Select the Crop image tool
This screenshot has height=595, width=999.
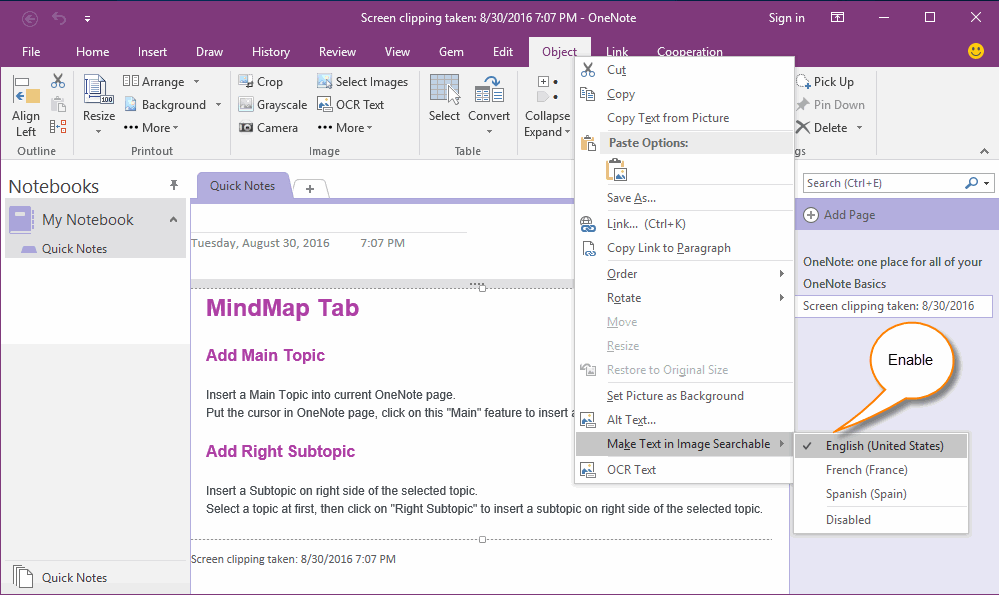click(x=261, y=82)
